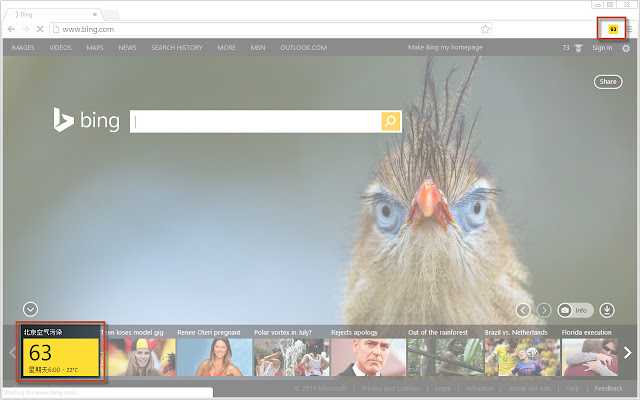This screenshot has width=640, height=400.
Task: Download today's background image
Action: click(607, 310)
